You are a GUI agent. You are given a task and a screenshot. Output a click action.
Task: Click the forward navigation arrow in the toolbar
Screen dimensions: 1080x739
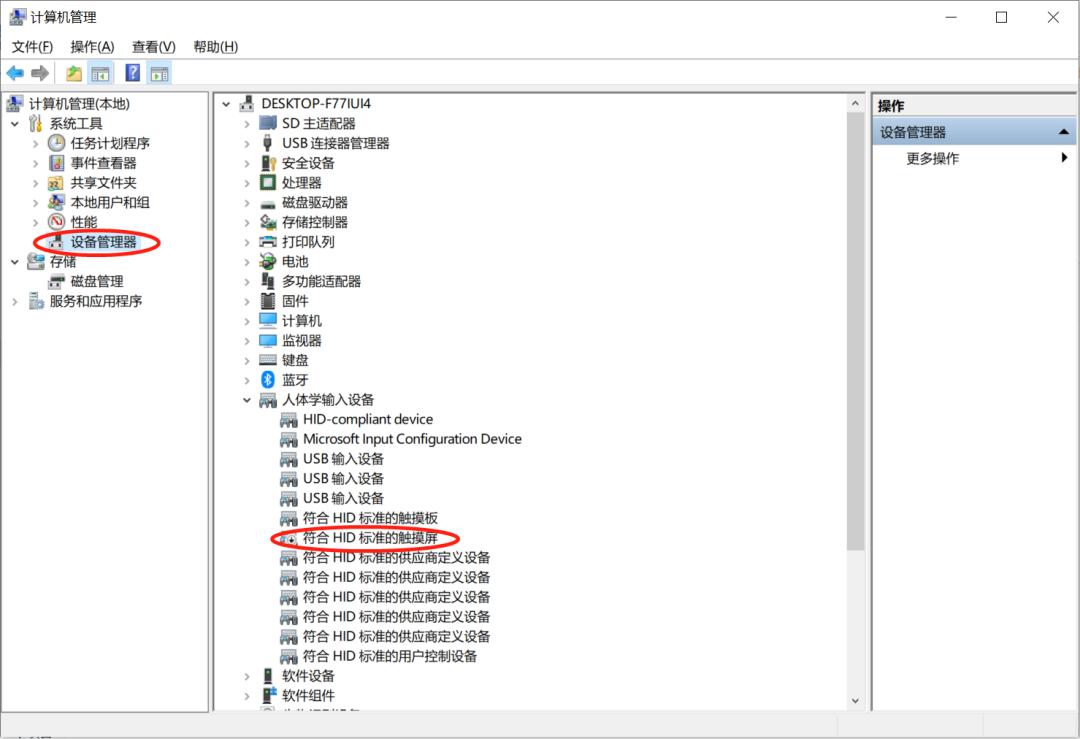[38, 72]
